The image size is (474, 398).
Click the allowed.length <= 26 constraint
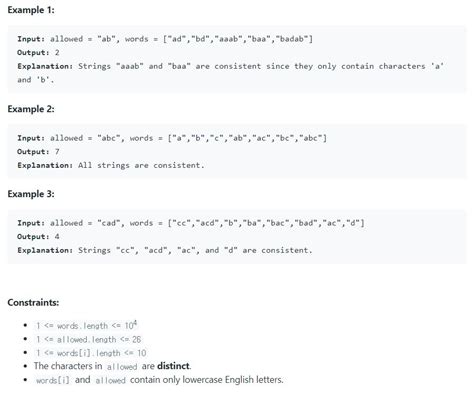point(89,339)
